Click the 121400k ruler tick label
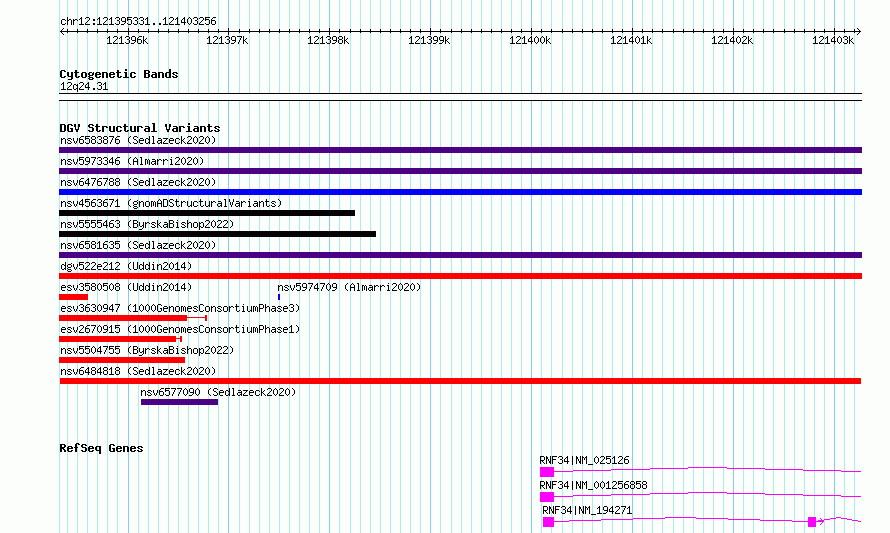 [x=530, y=40]
